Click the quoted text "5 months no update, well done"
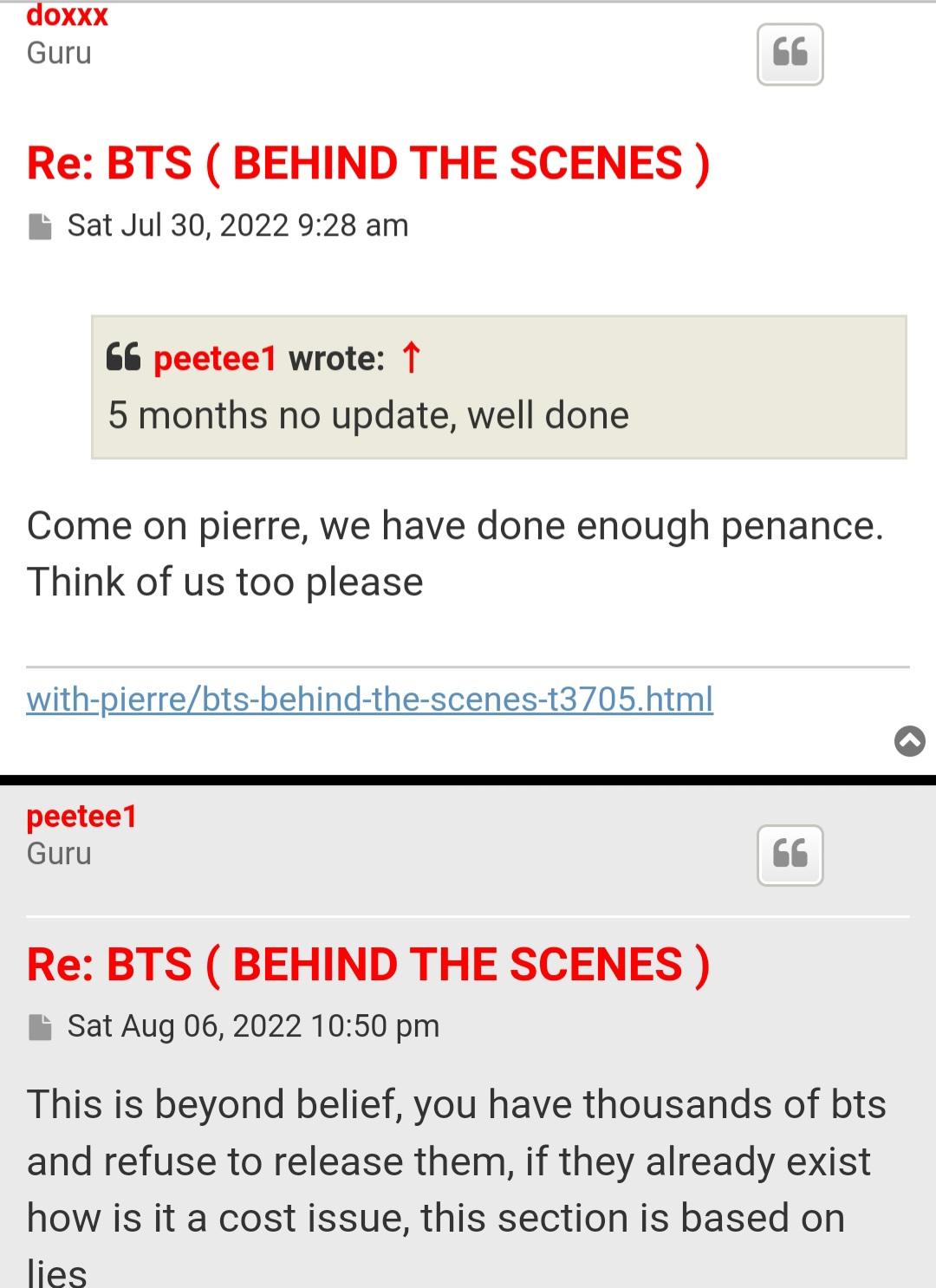Screen dimensions: 936x1288 (x=368, y=415)
